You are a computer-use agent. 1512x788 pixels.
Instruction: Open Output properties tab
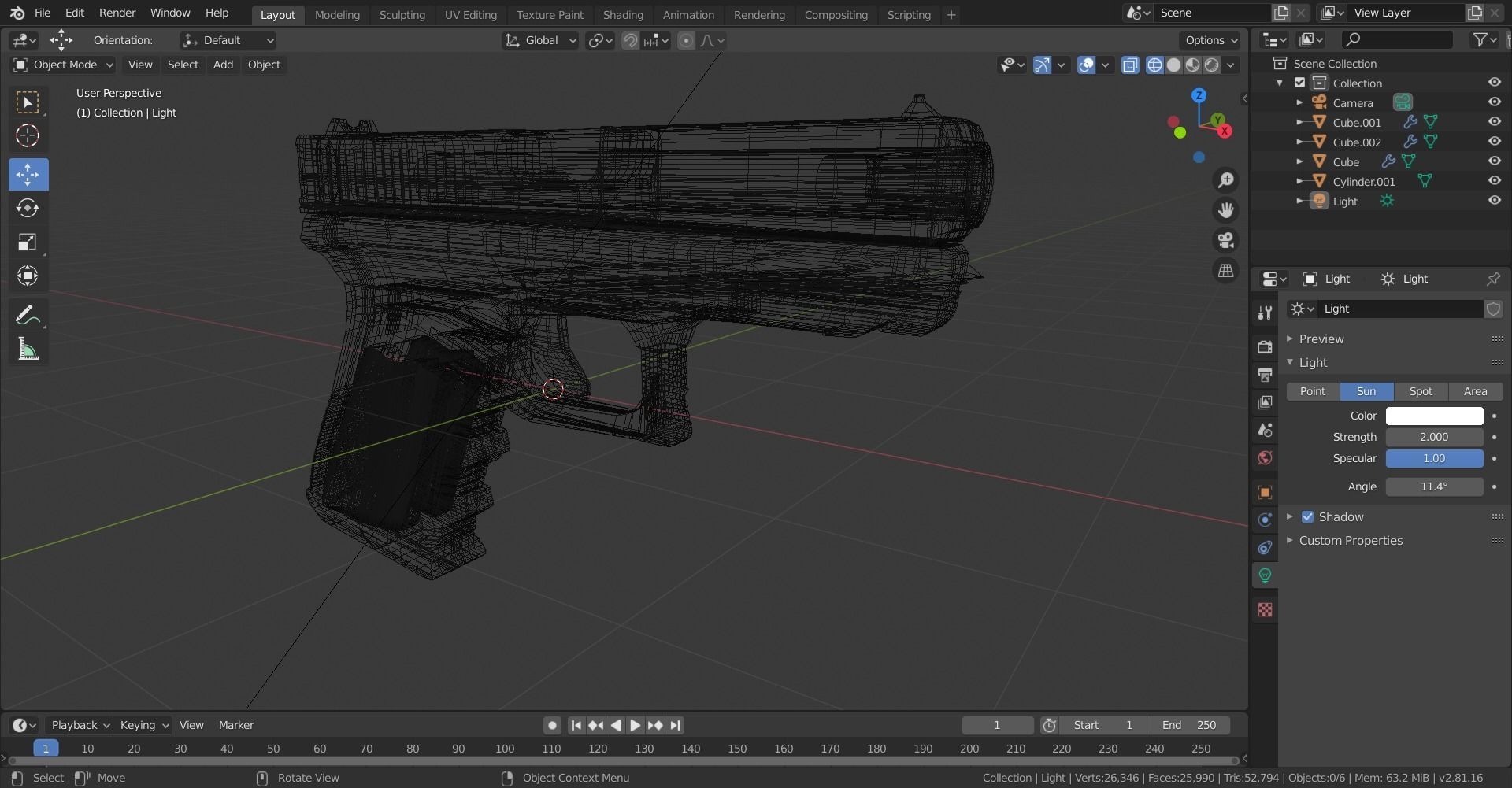(x=1265, y=375)
